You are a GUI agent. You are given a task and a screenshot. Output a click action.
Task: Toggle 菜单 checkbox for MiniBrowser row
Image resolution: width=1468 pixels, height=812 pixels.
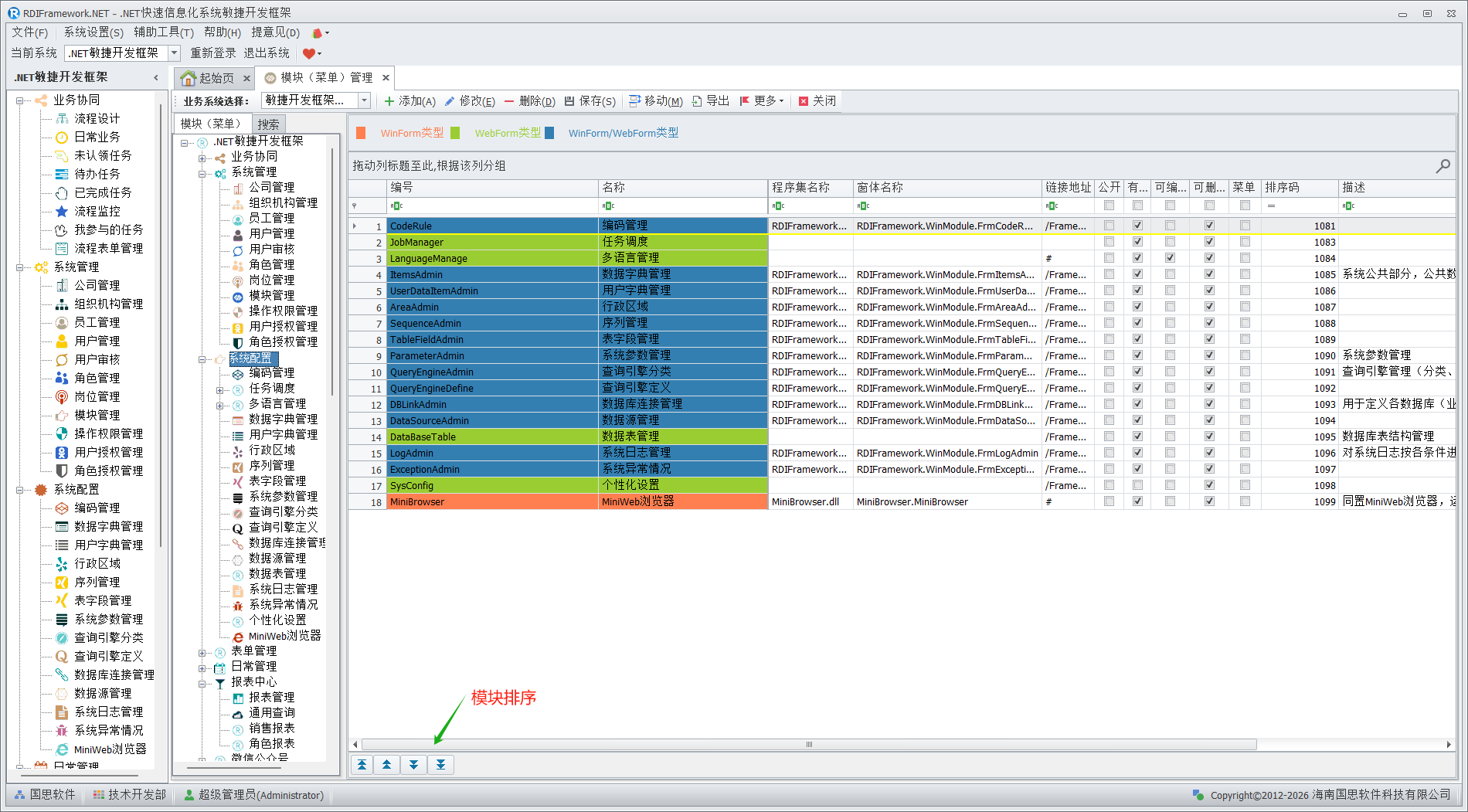[x=1245, y=501]
